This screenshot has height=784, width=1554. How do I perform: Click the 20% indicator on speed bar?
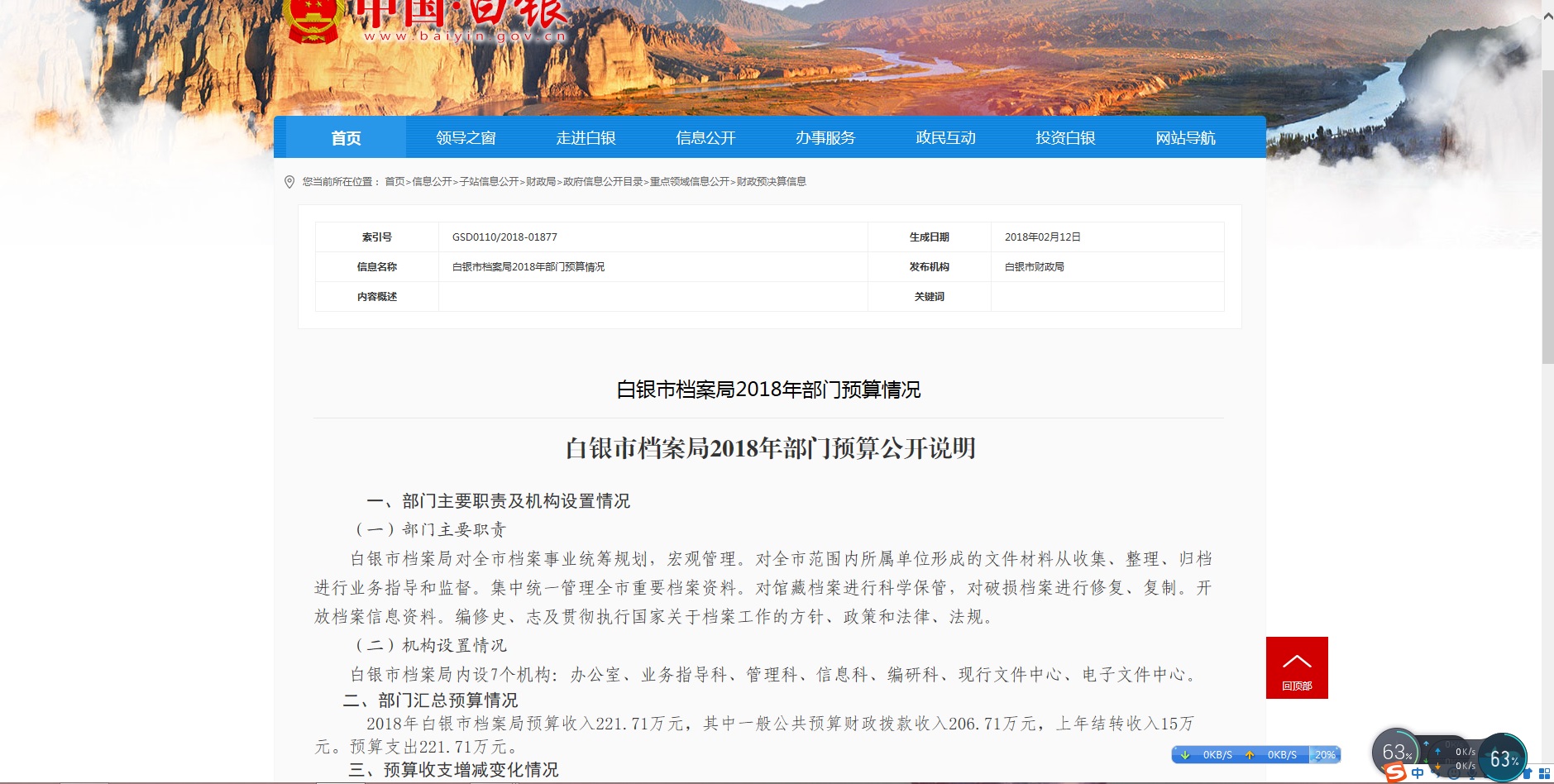pos(1325,754)
